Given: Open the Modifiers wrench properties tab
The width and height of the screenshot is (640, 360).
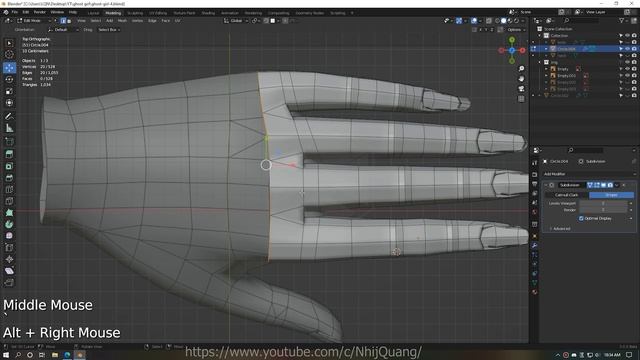Looking at the screenshot, I should pyautogui.click(x=534, y=245).
